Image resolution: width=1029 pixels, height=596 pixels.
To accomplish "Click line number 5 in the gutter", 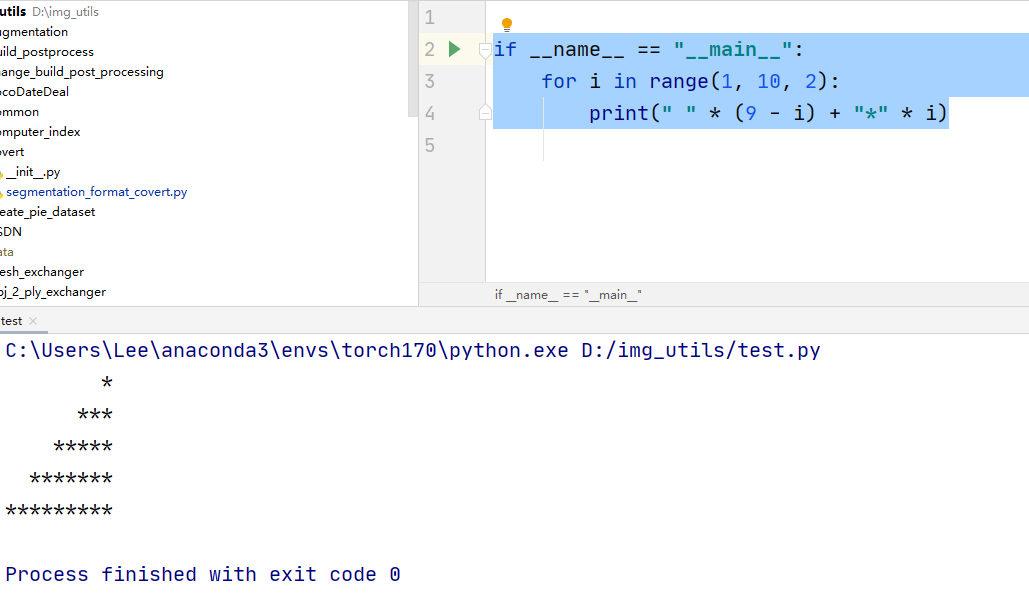I will [430, 145].
